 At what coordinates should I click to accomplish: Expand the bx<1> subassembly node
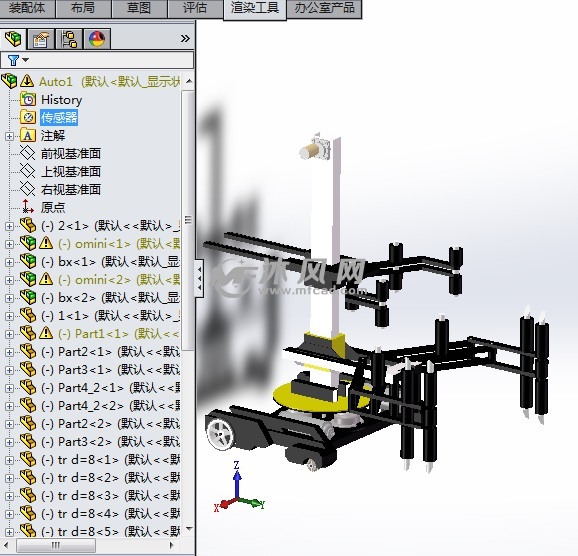[9, 263]
